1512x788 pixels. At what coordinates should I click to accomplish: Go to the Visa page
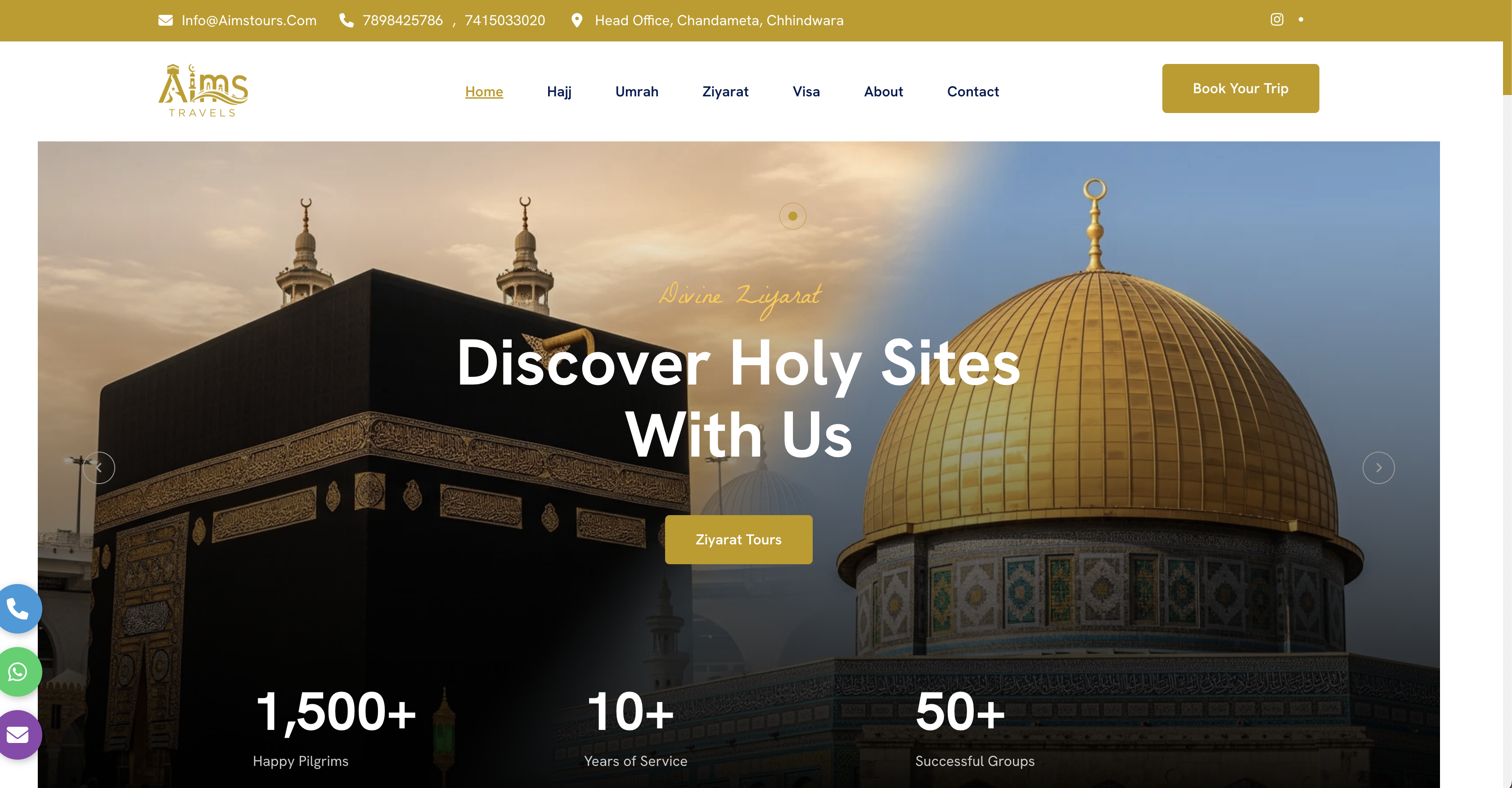[x=806, y=91]
